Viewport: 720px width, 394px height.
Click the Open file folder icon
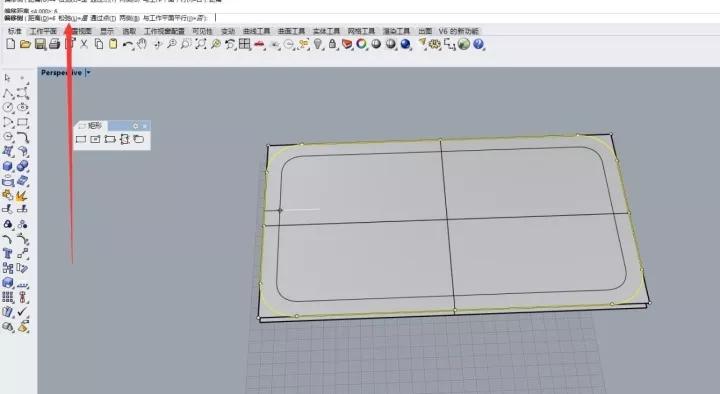tap(25, 44)
